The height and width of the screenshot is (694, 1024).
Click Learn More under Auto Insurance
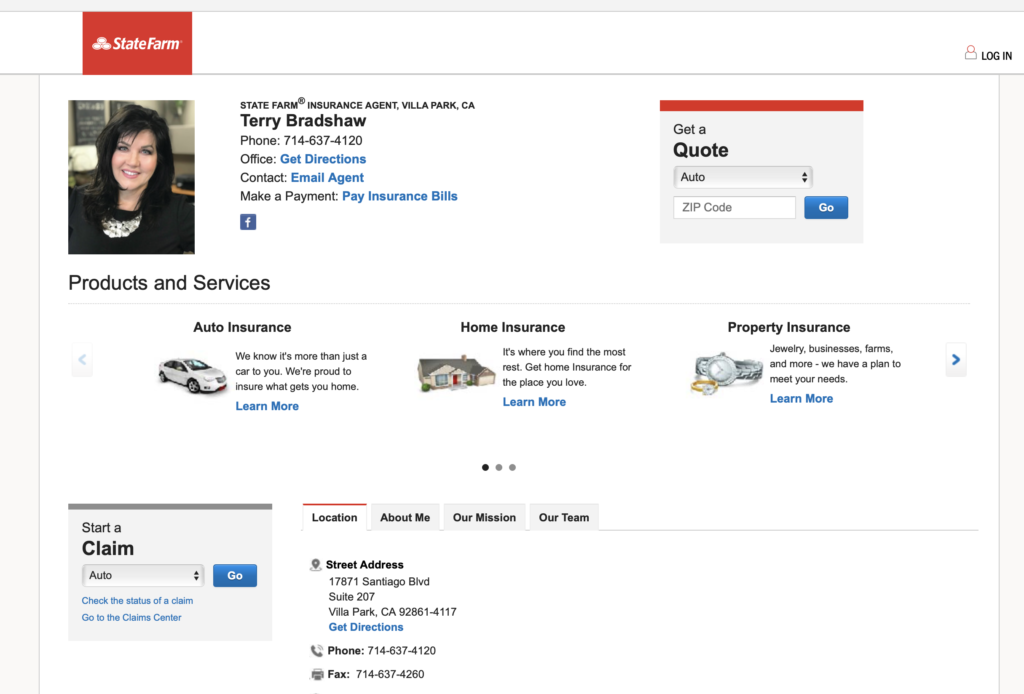coord(267,406)
